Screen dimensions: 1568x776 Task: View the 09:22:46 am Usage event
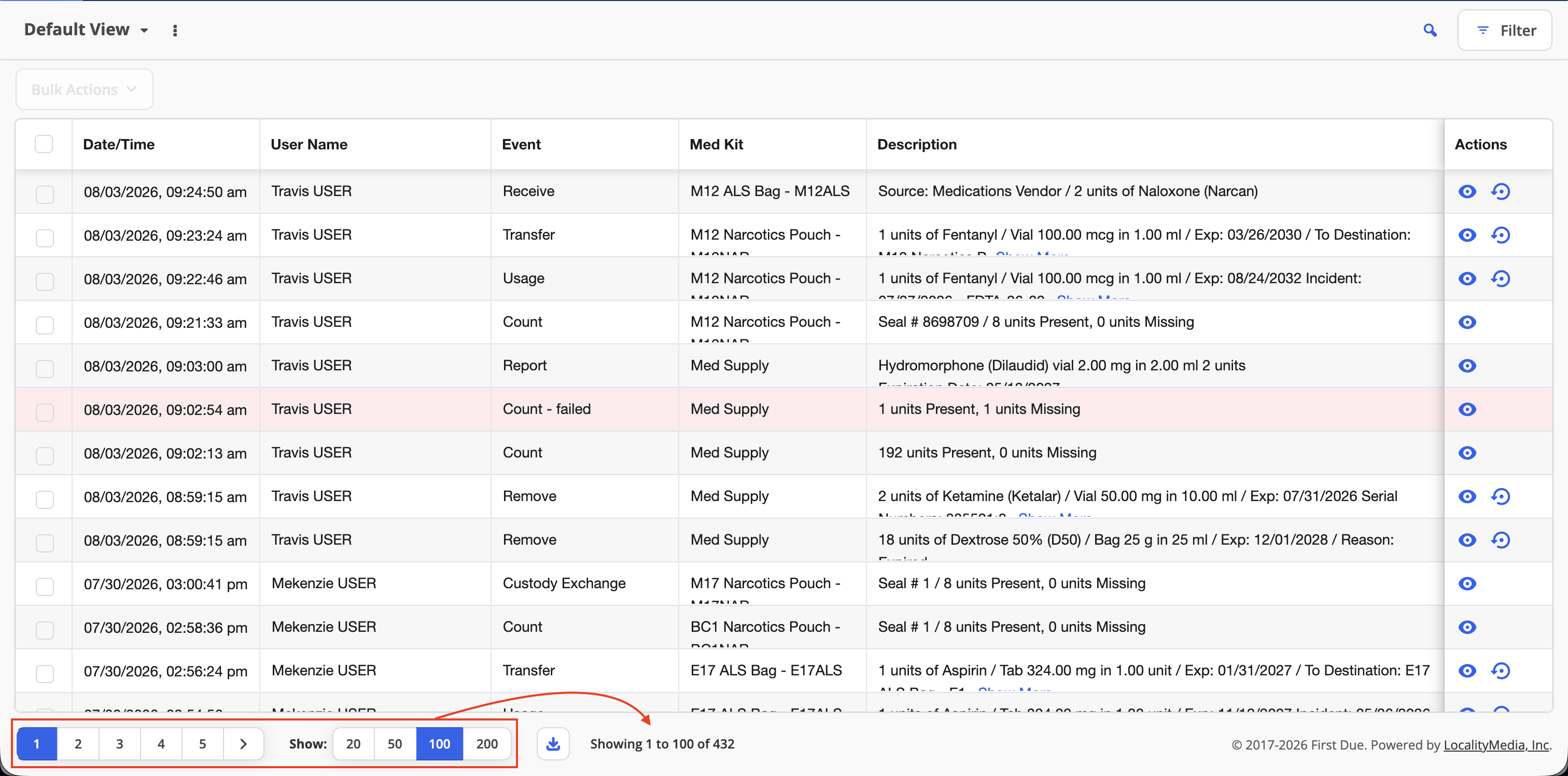1467,279
